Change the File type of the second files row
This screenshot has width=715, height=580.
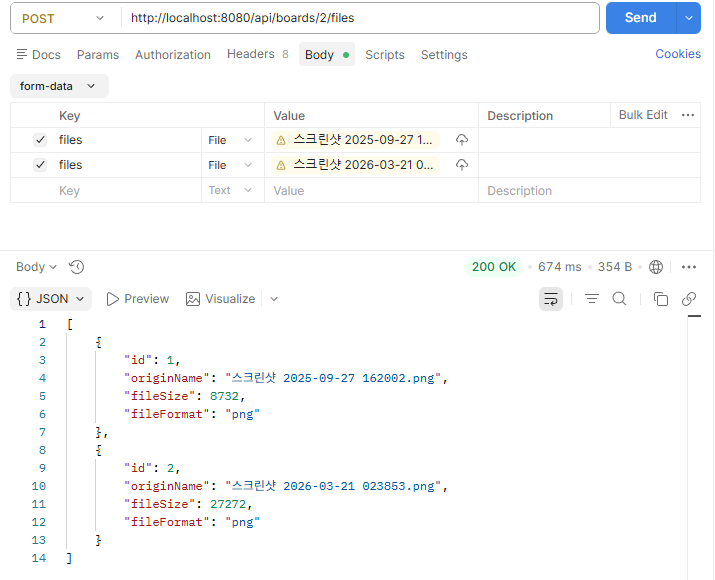(230, 165)
